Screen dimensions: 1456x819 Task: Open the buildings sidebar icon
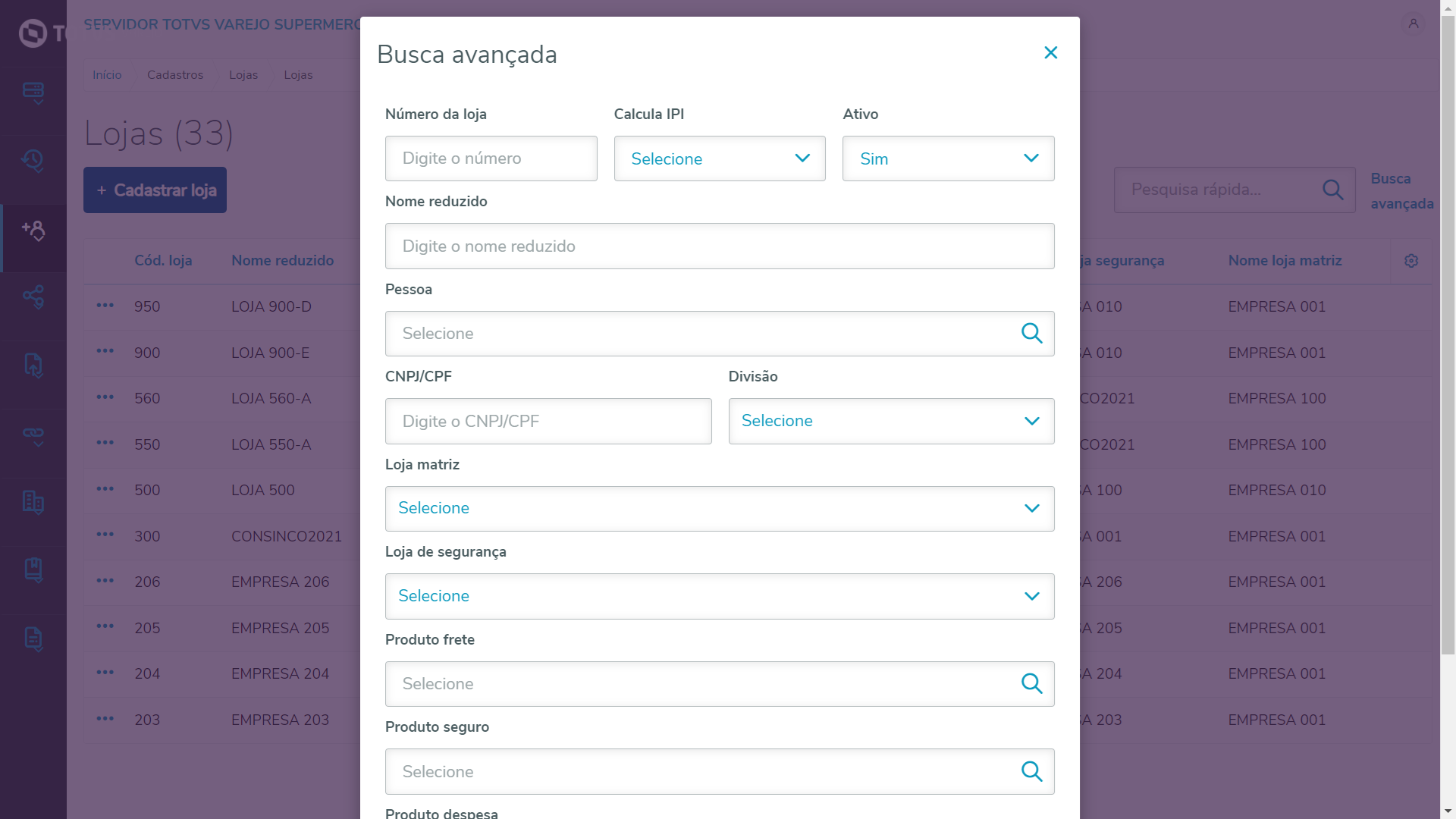coord(33,502)
